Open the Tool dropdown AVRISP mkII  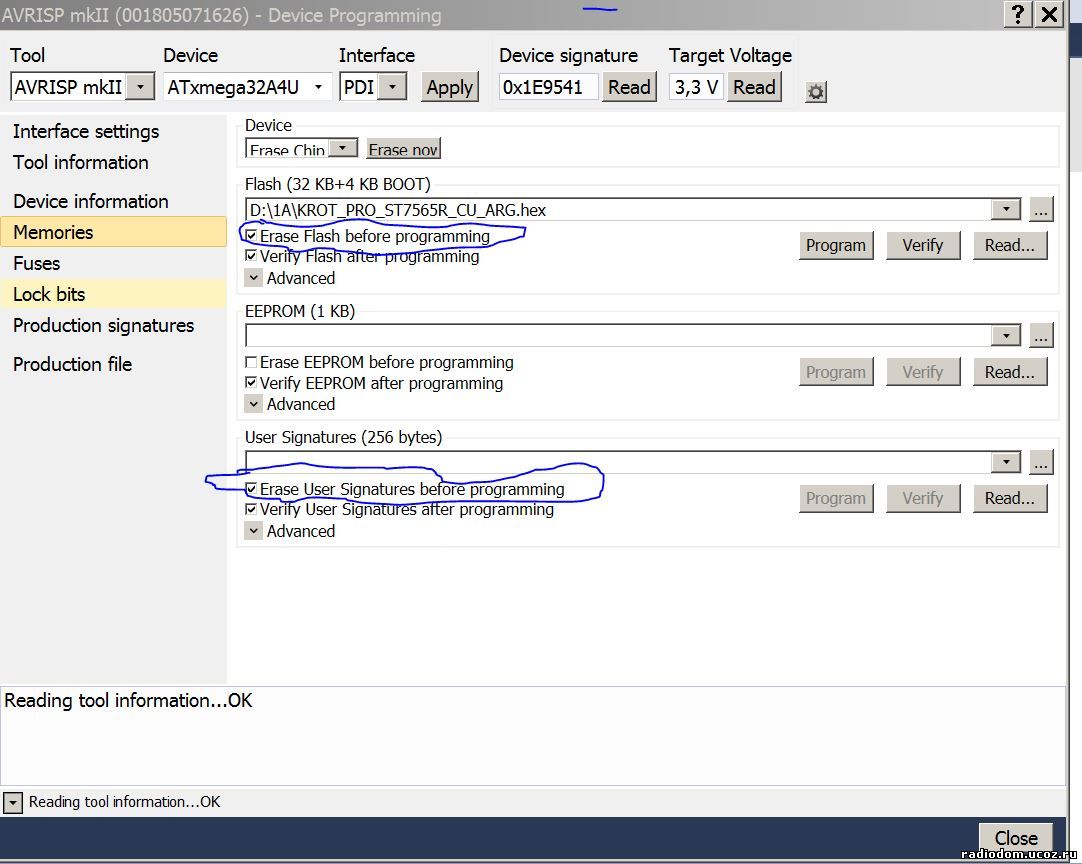140,87
